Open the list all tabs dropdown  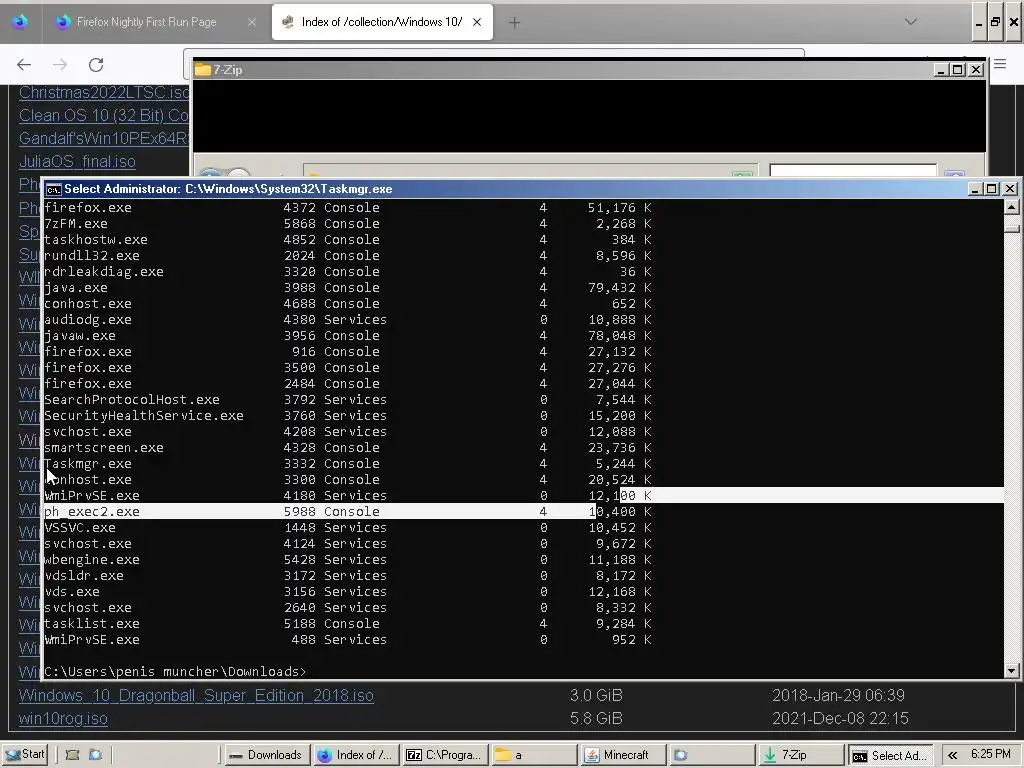coord(910,22)
